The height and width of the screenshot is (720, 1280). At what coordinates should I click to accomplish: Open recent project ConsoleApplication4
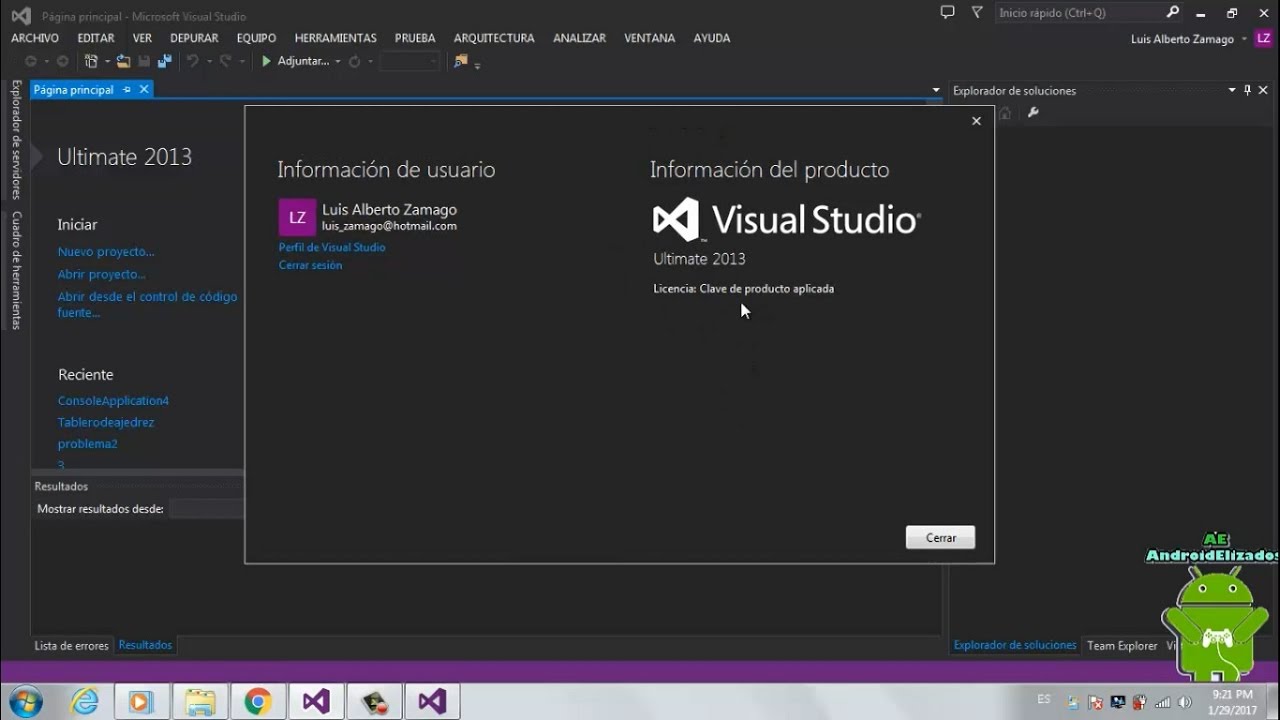click(x=113, y=401)
